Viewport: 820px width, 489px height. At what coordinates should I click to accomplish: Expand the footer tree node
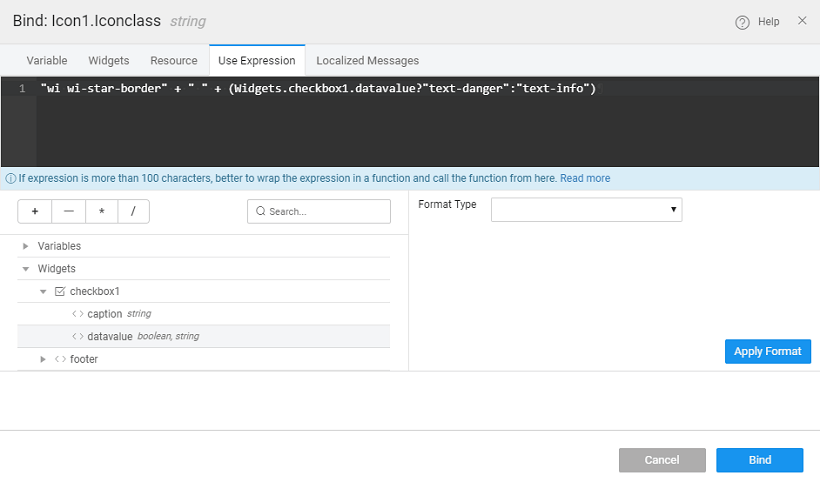tap(43, 359)
